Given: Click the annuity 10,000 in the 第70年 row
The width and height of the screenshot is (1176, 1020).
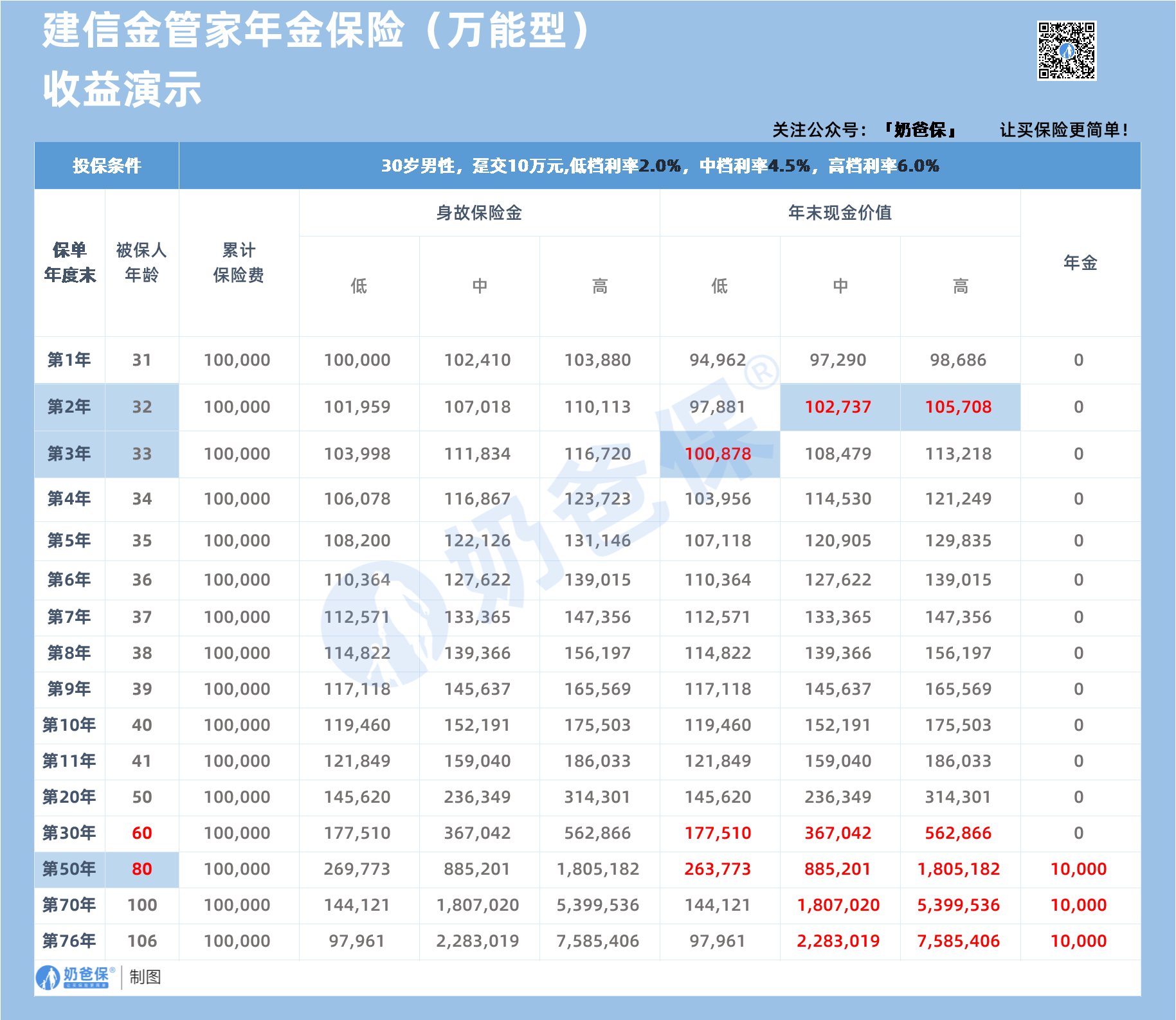Looking at the screenshot, I should [x=1078, y=905].
